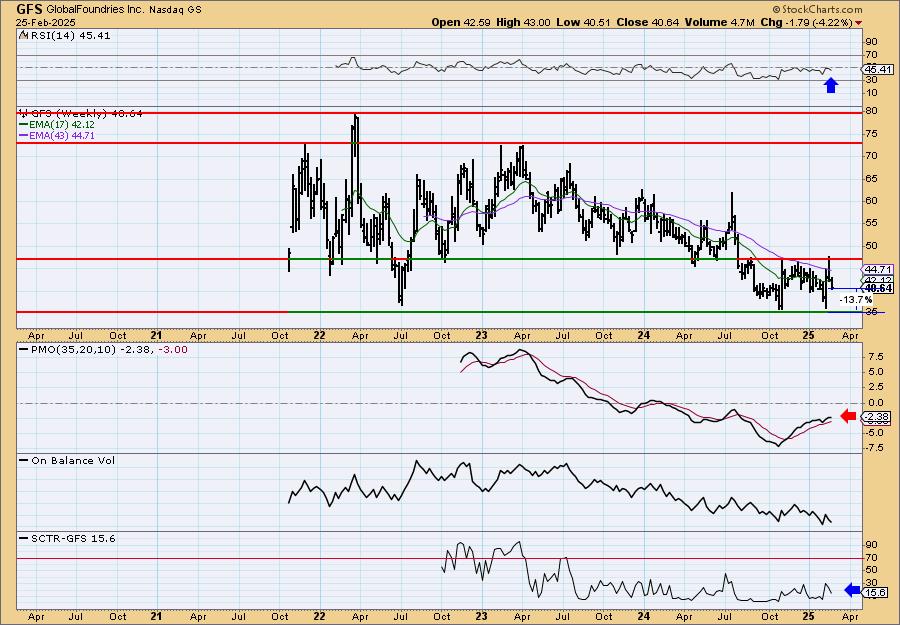Click the EMA(43) 44.71 legend entry
The height and width of the screenshot is (625, 900).
[x=62, y=136]
